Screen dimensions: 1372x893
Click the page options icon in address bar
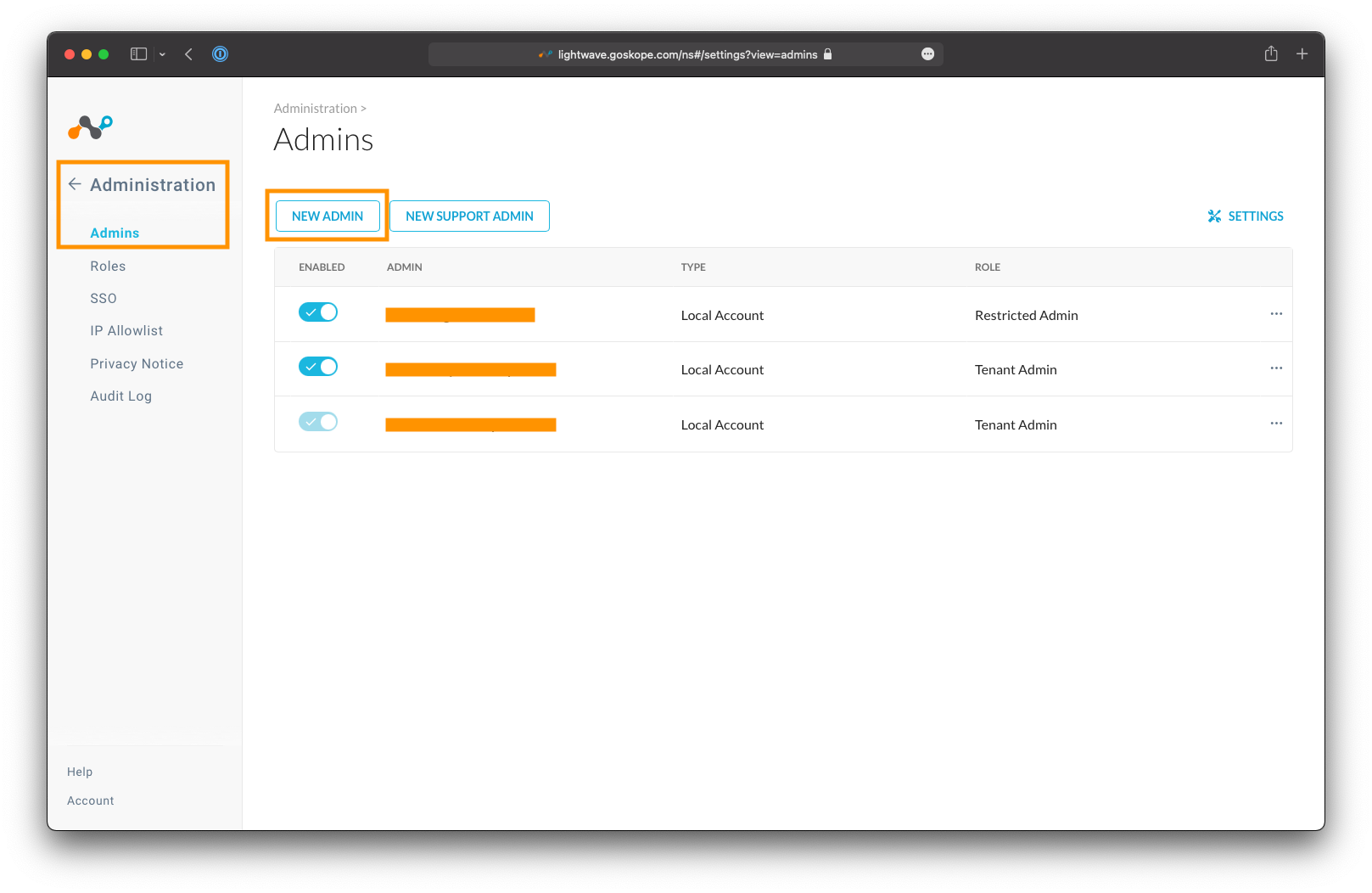pos(927,54)
